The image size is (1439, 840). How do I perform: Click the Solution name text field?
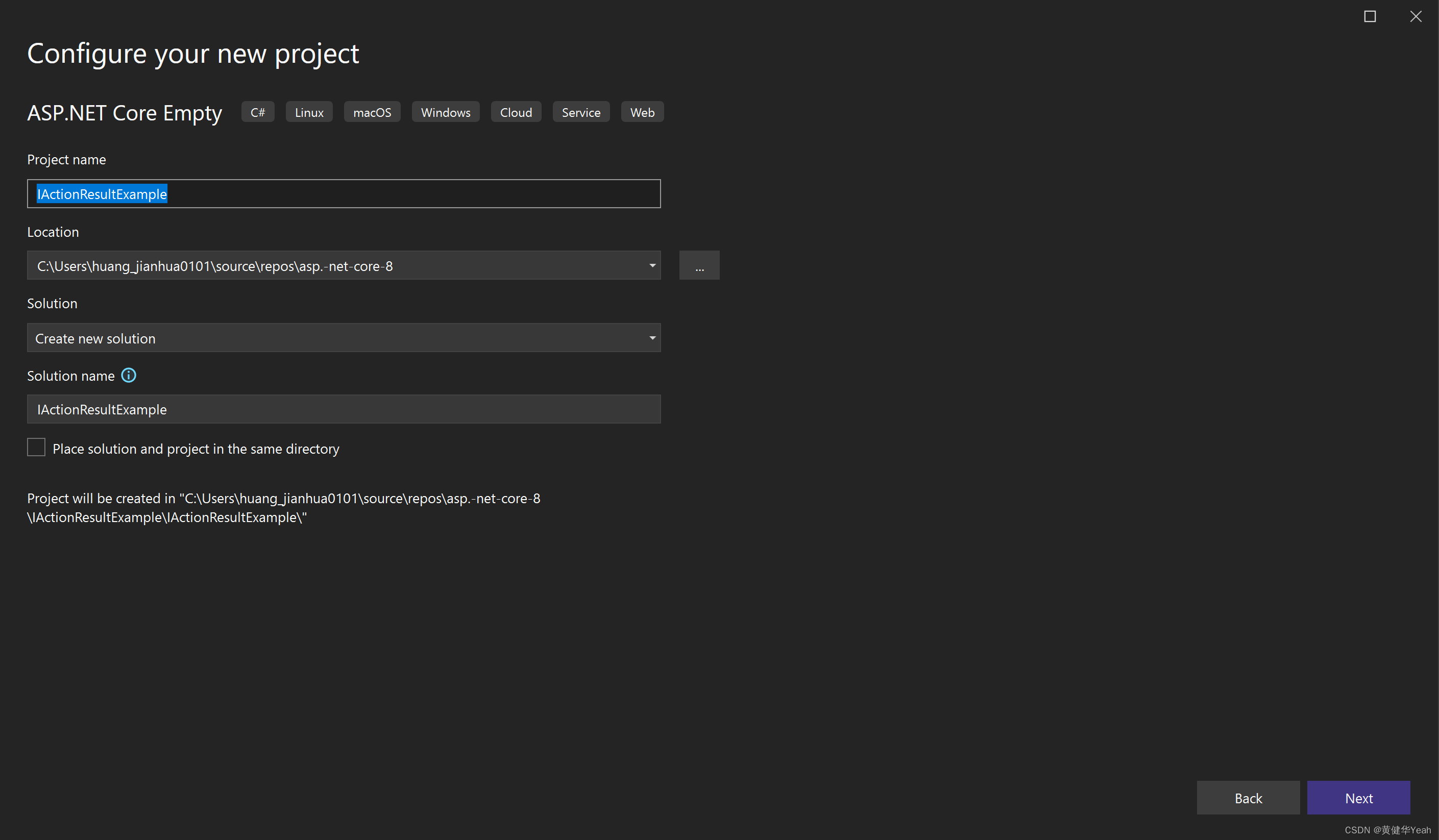click(x=344, y=409)
